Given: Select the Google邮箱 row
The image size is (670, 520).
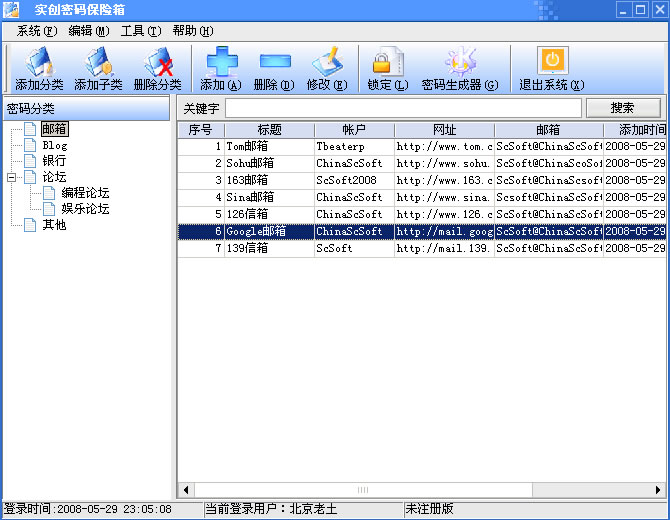Looking at the screenshot, I should pyautogui.click(x=422, y=232).
